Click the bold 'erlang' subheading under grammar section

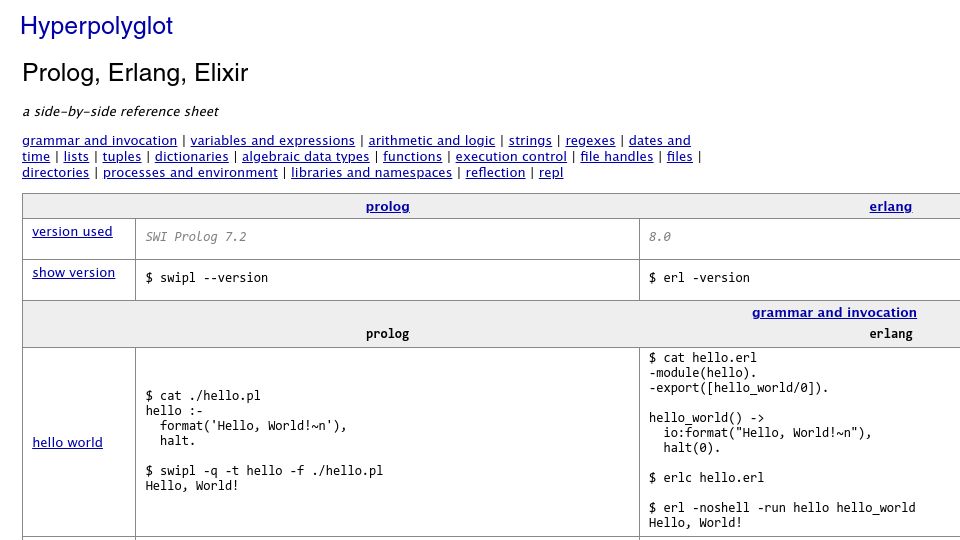coord(891,334)
